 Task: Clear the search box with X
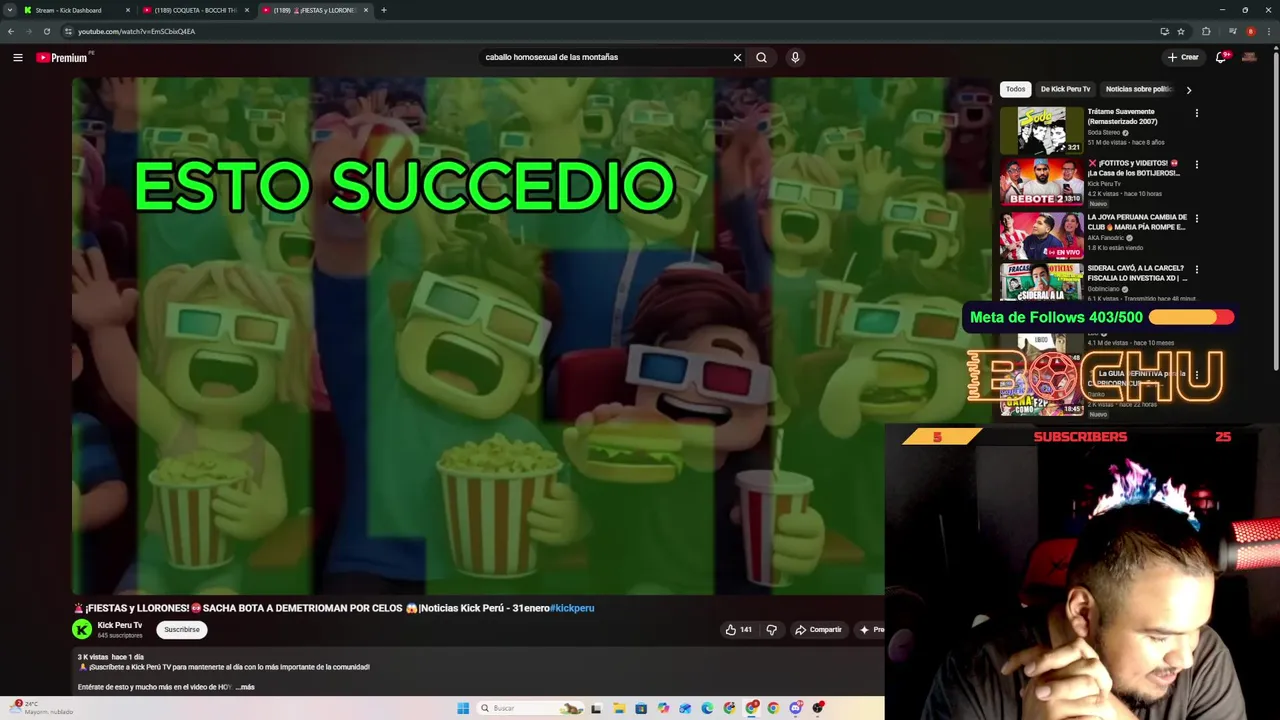click(737, 57)
